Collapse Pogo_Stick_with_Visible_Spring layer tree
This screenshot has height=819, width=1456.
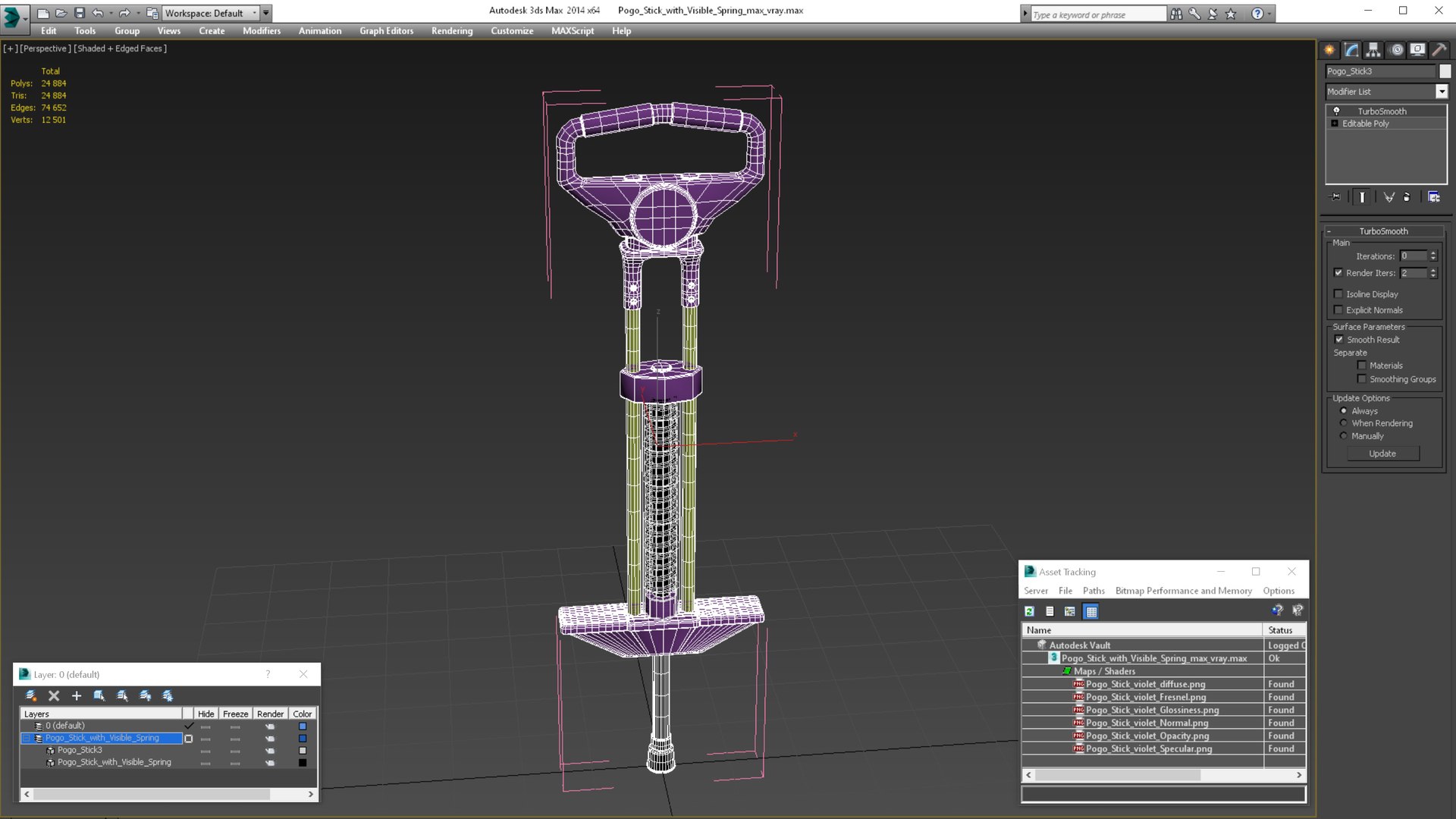pos(27,738)
